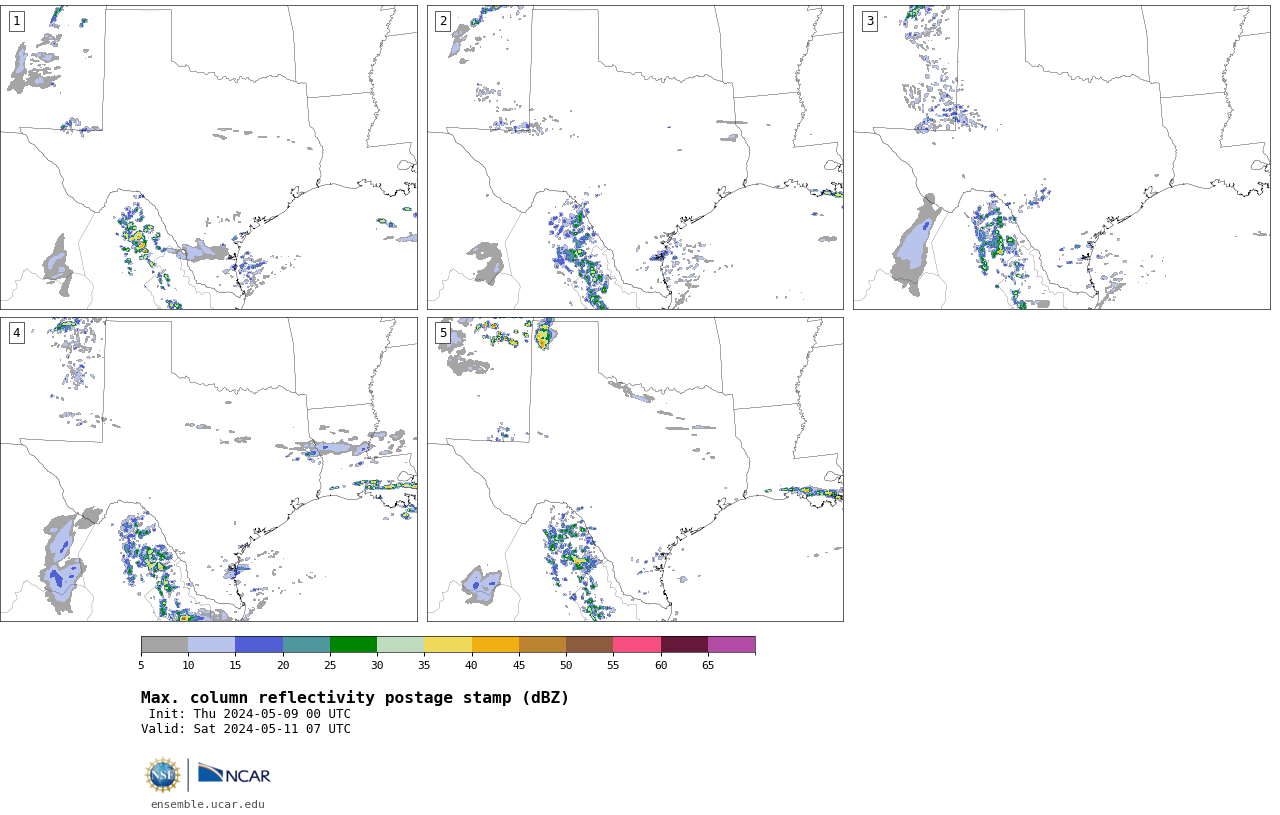Screen dimensions: 1280x815
Task: Click the member number 3 label box
Action: pos(869,21)
